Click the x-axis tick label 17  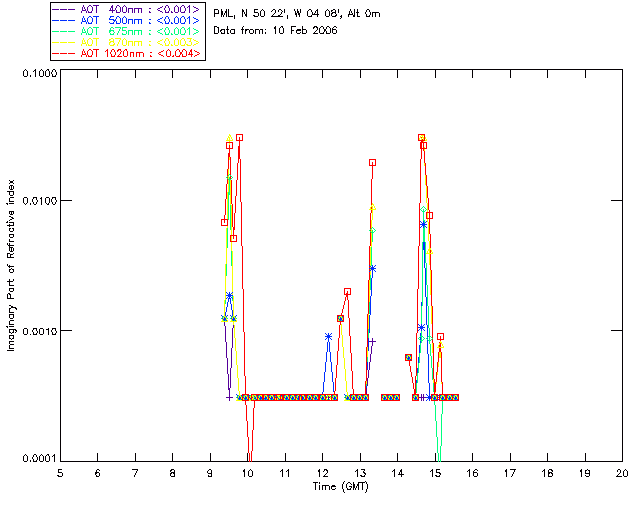[x=510, y=473]
